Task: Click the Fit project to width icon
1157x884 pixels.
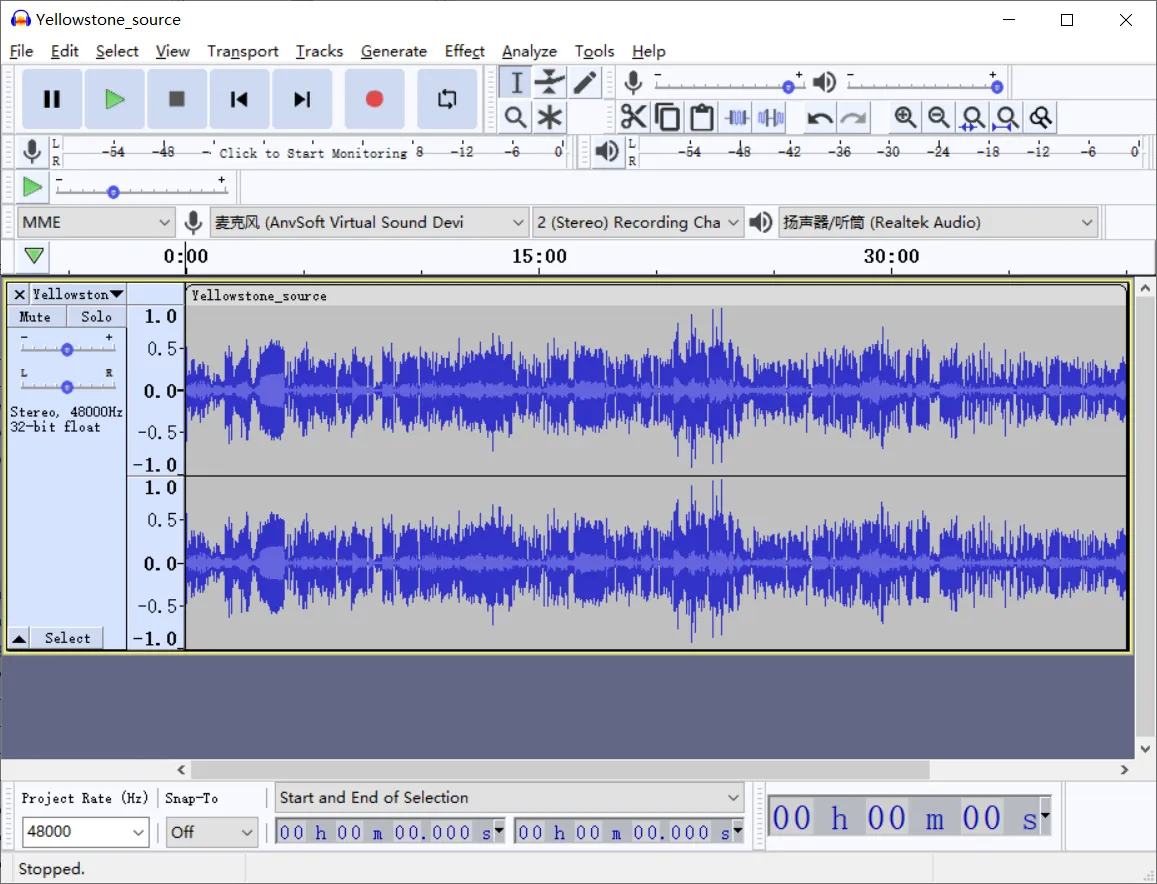Action: [x=1006, y=118]
